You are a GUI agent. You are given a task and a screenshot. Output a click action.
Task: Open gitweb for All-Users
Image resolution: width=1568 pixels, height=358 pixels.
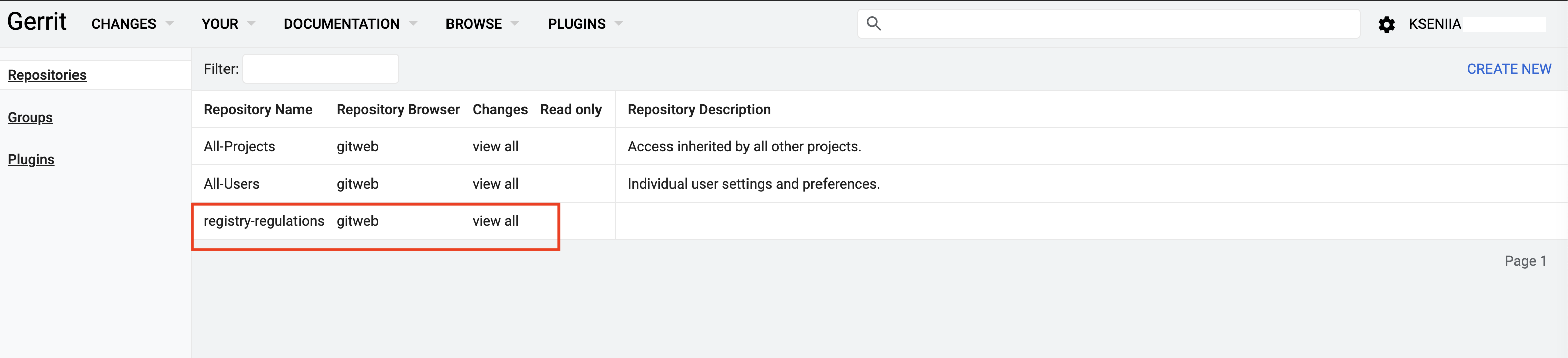pos(357,184)
